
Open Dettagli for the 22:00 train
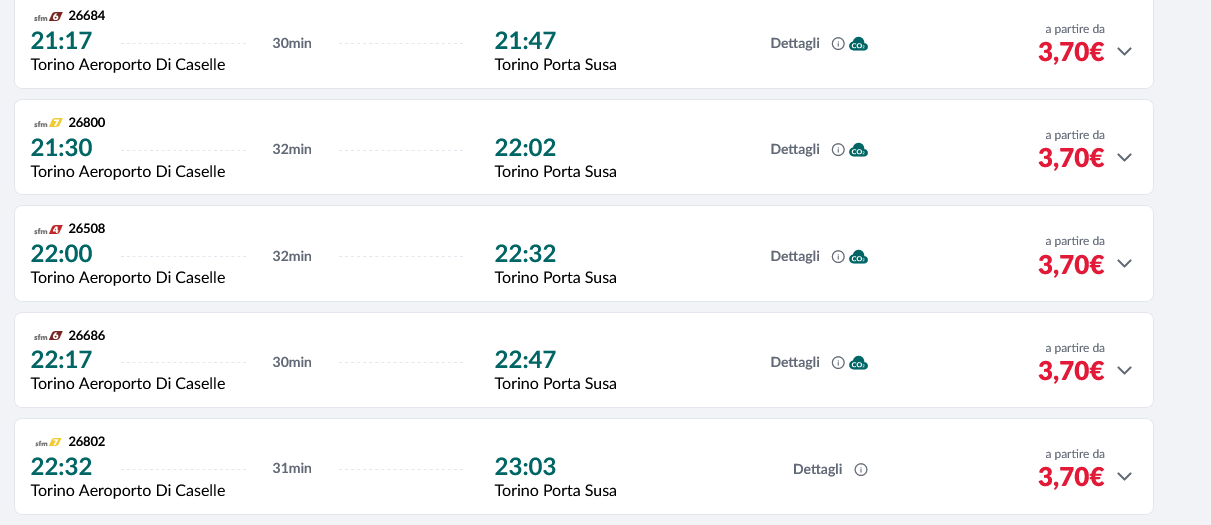795,256
